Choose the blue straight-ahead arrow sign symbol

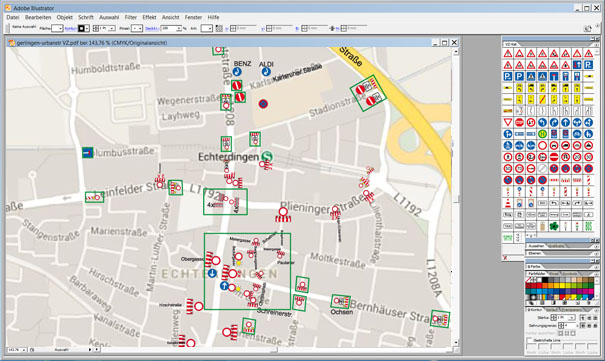click(x=565, y=122)
